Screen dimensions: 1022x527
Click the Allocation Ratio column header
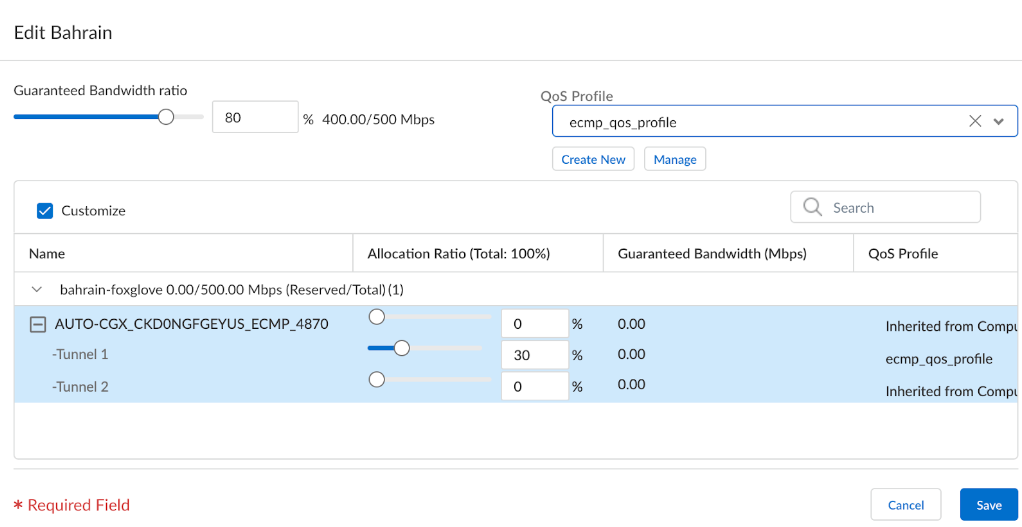(x=458, y=254)
